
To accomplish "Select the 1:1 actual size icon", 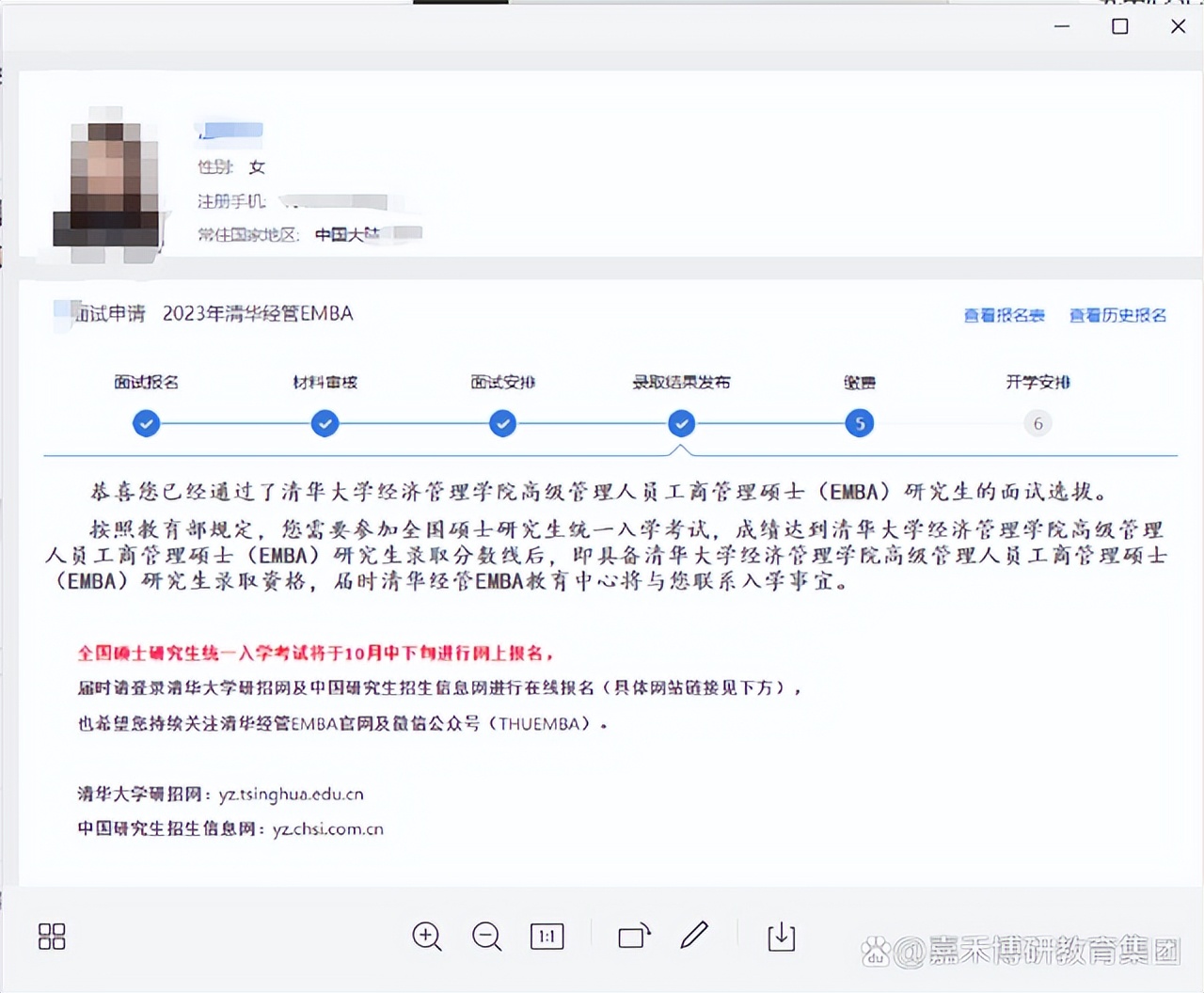I will click(547, 937).
